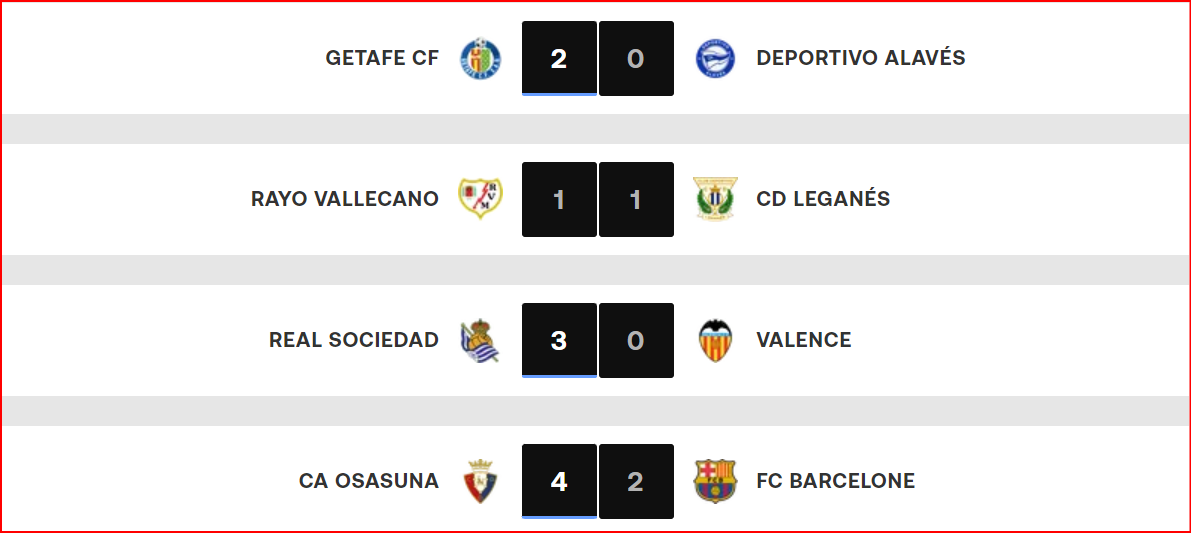Open the Valence team name
The height and width of the screenshot is (533, 1191).
[804, 340]
